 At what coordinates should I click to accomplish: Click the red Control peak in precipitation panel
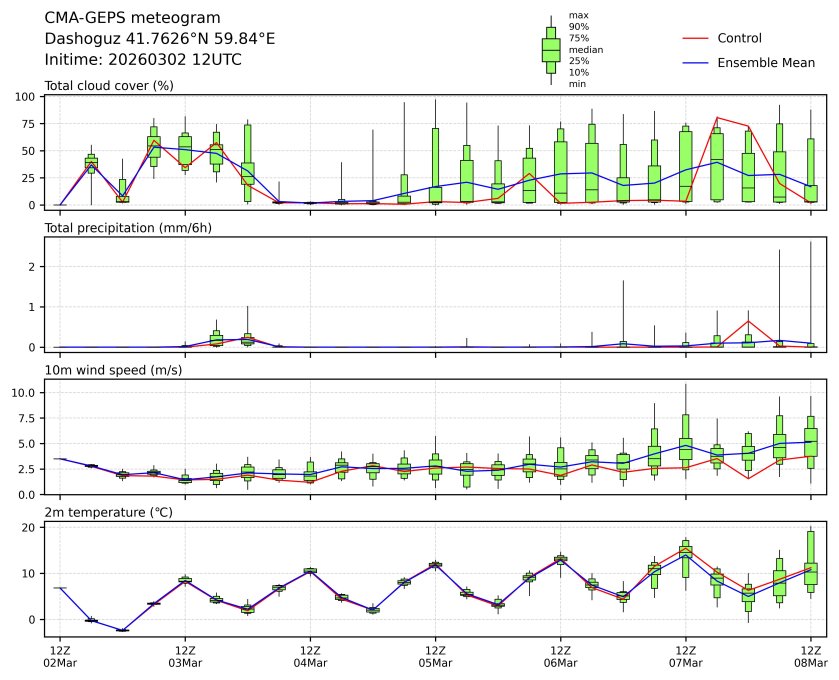click(748, 321)
